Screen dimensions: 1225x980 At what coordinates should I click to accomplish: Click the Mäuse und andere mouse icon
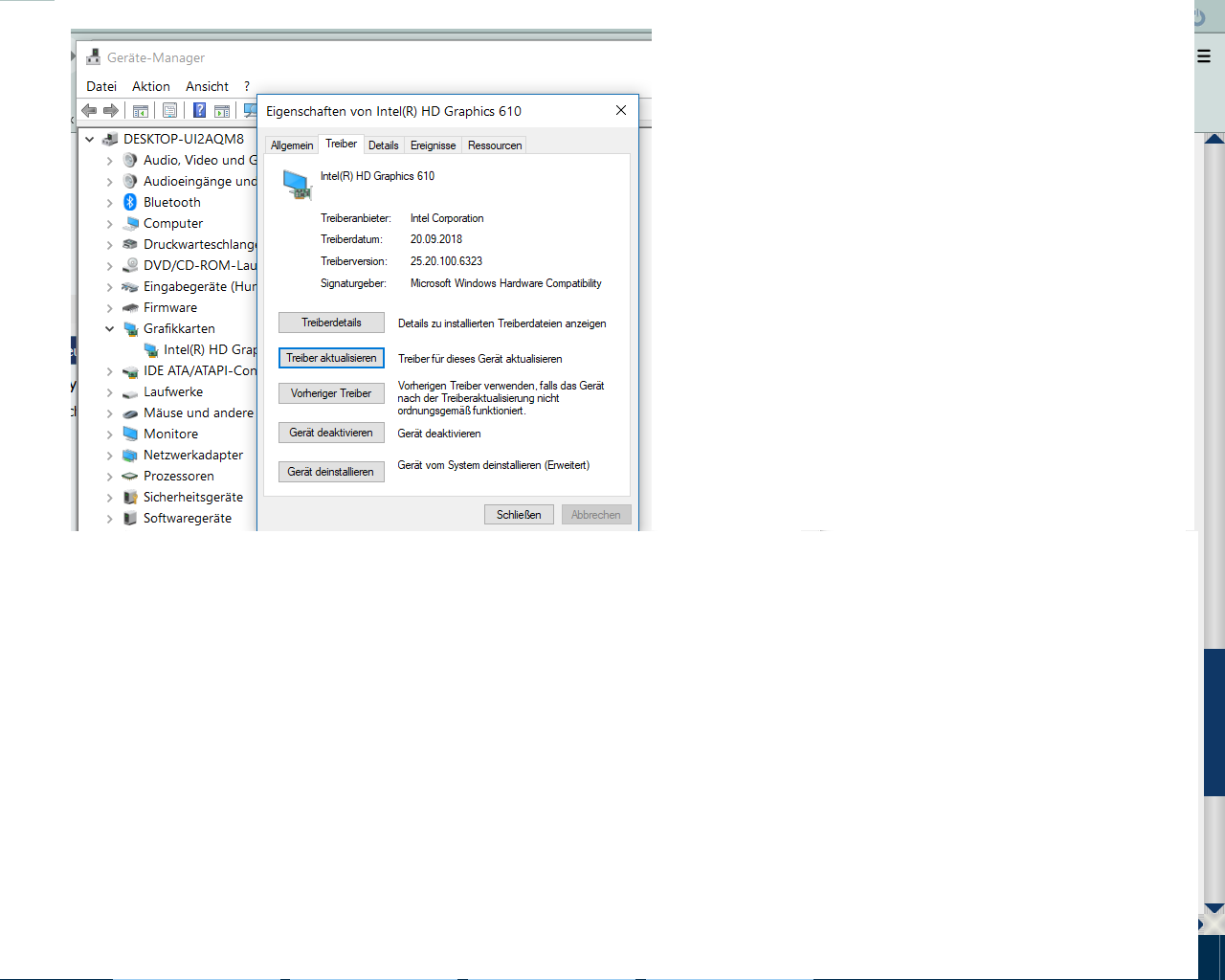pos(131,412)
